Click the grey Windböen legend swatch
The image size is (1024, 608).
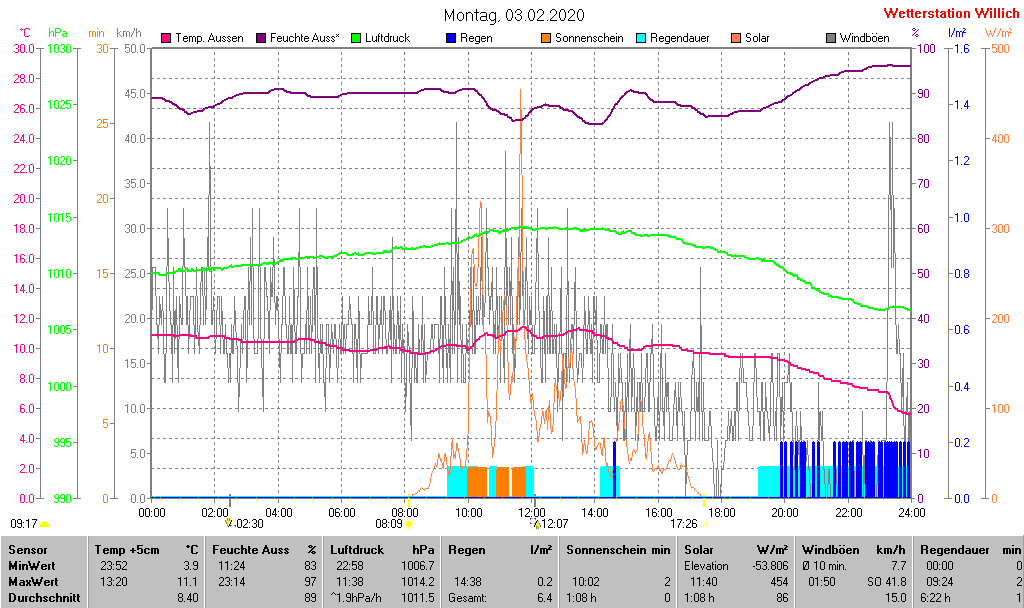pyautogui.click(x=831, y=38)
